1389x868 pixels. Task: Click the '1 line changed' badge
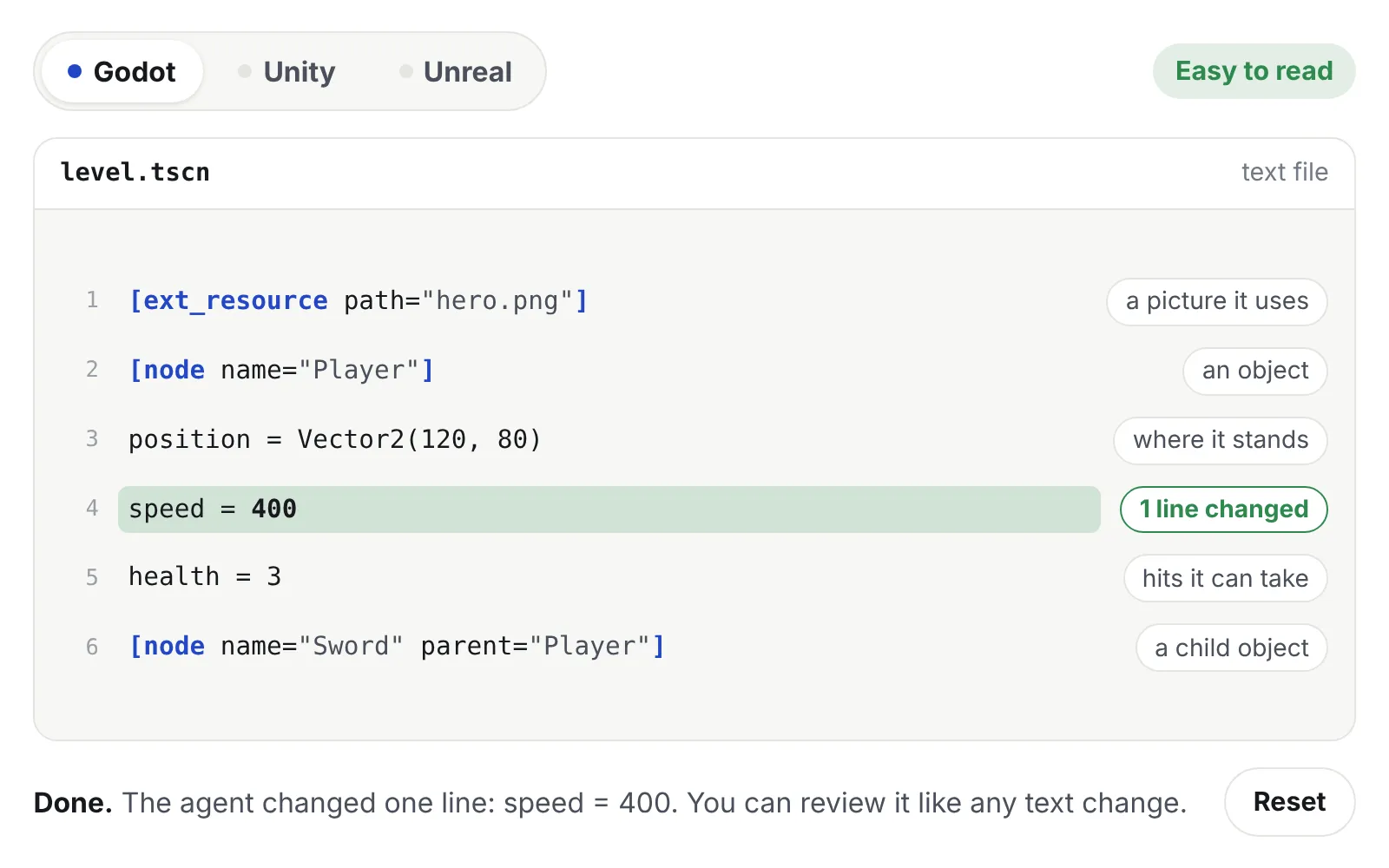pos(1223,510)
